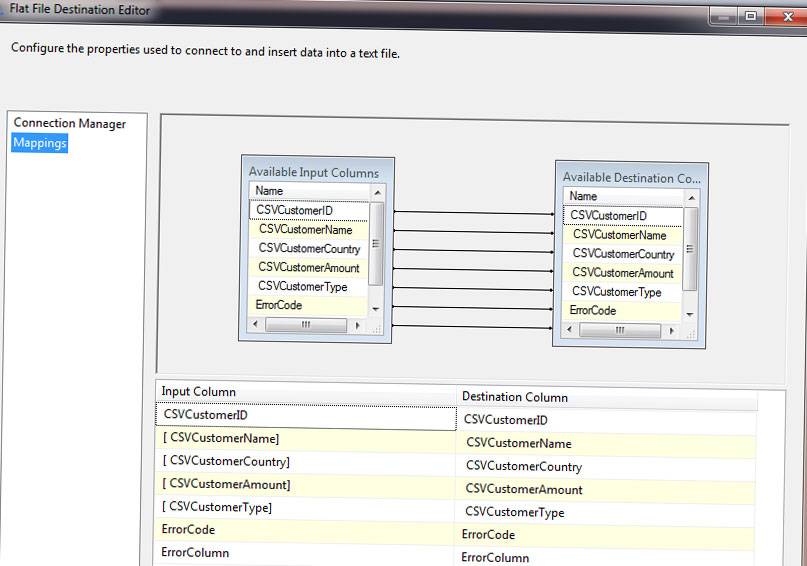Click left arrow of Input Columns horizontal scrollbar
The image size is (807, 566).
(x=255, y=325)
